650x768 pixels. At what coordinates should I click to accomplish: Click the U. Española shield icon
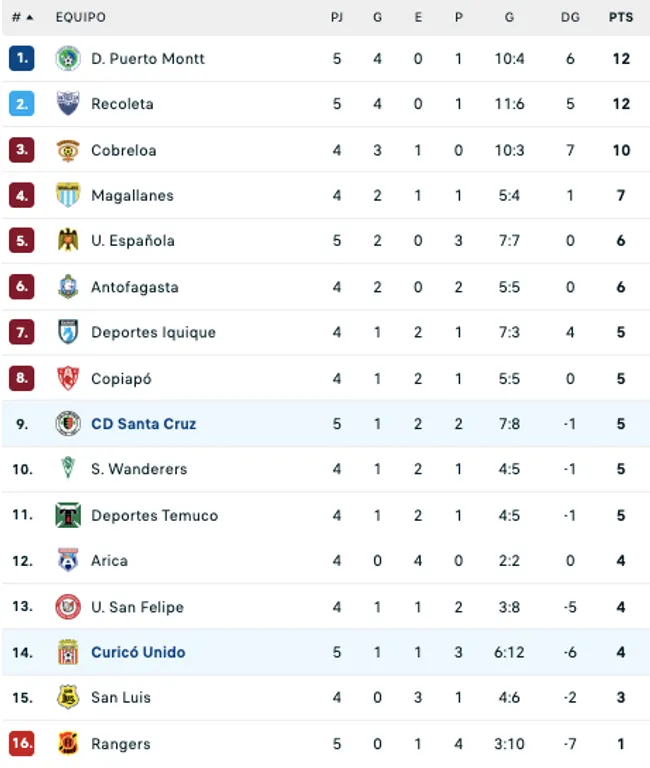pos(68,241)
